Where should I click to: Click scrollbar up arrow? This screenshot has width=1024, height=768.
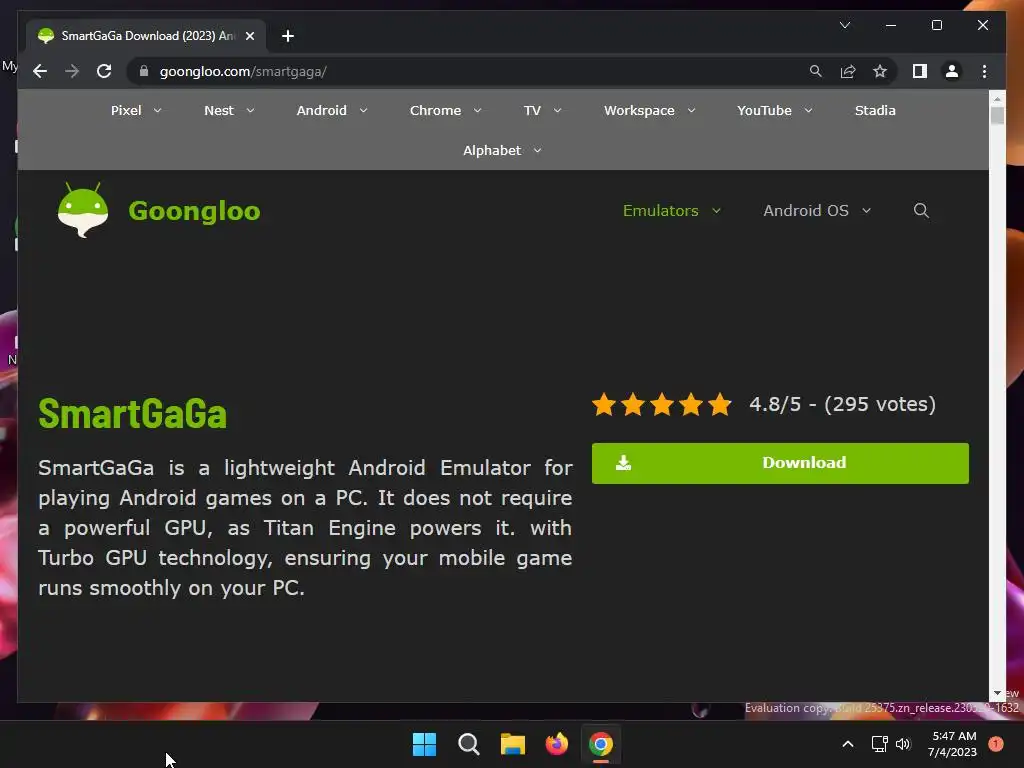997,99
